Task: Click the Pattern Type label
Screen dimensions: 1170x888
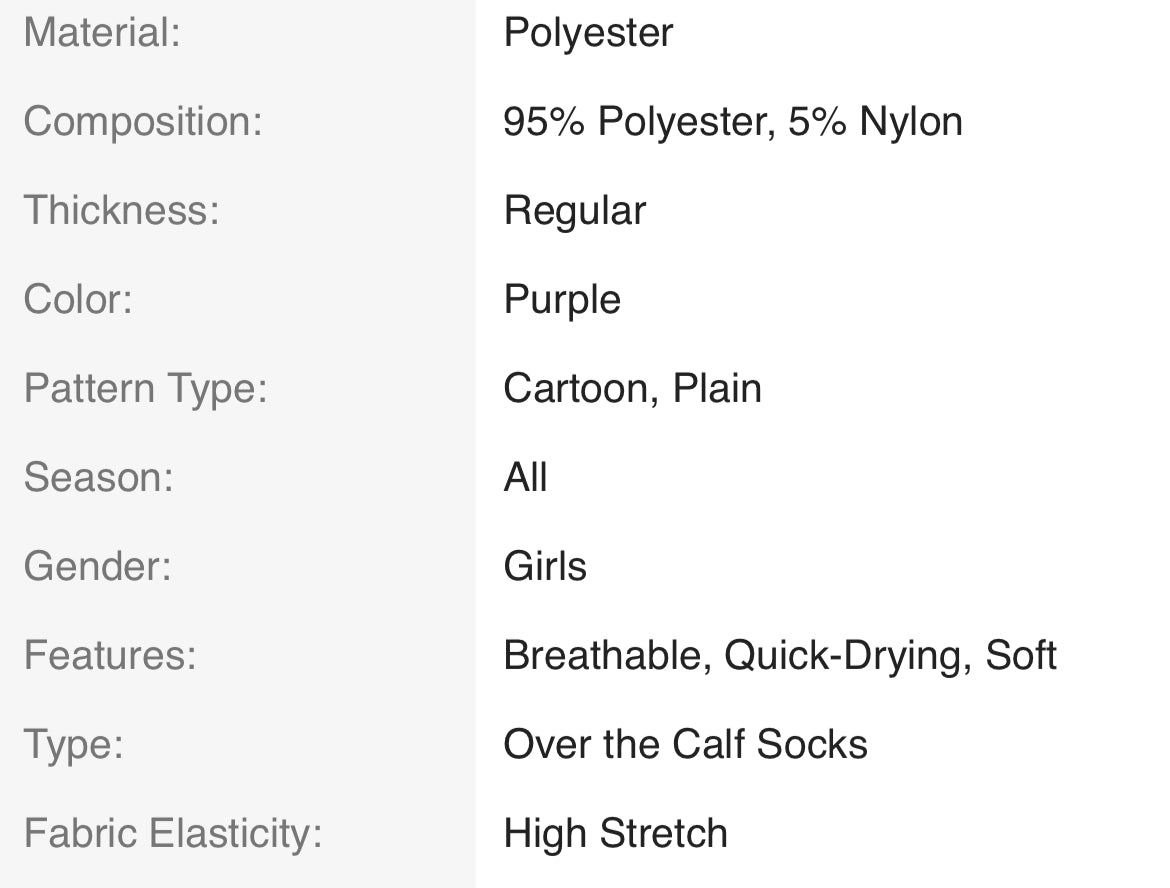Action: [146, 389]
